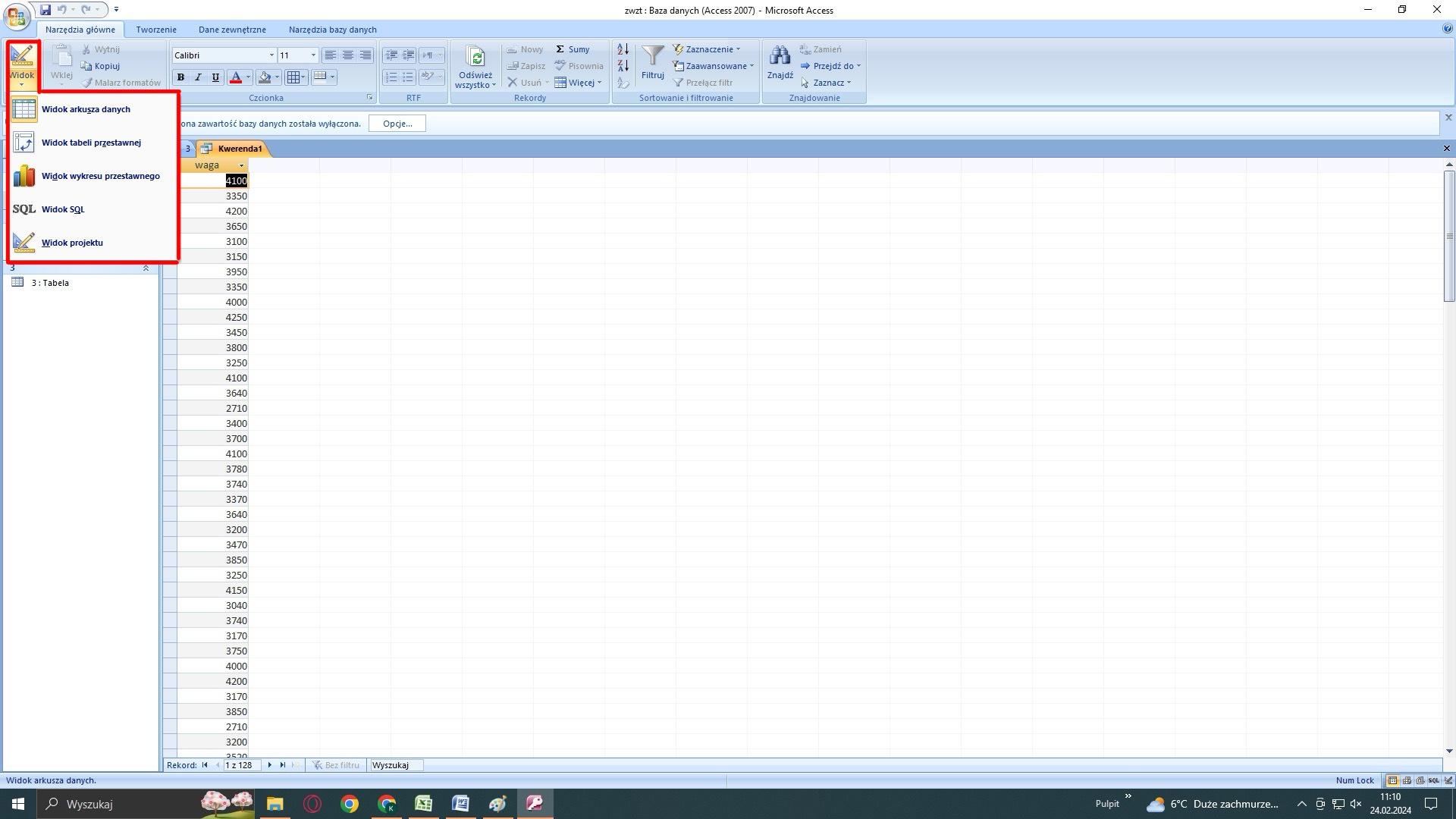Switch to Widok SQL
This screenshot has height=819, width=1456.
point(94,209)
